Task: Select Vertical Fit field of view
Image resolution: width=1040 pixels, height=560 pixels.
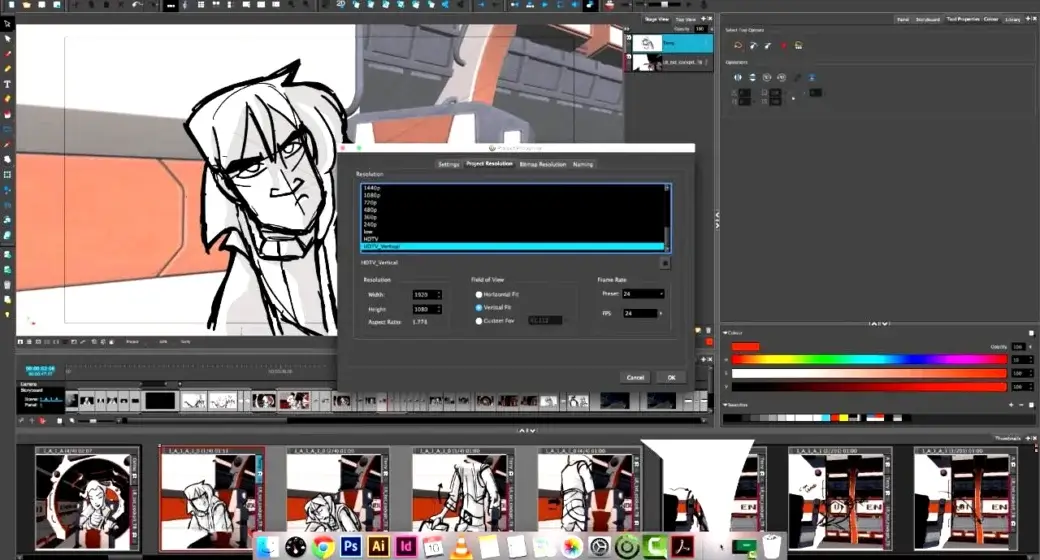Action: click(x=479, y=307)
